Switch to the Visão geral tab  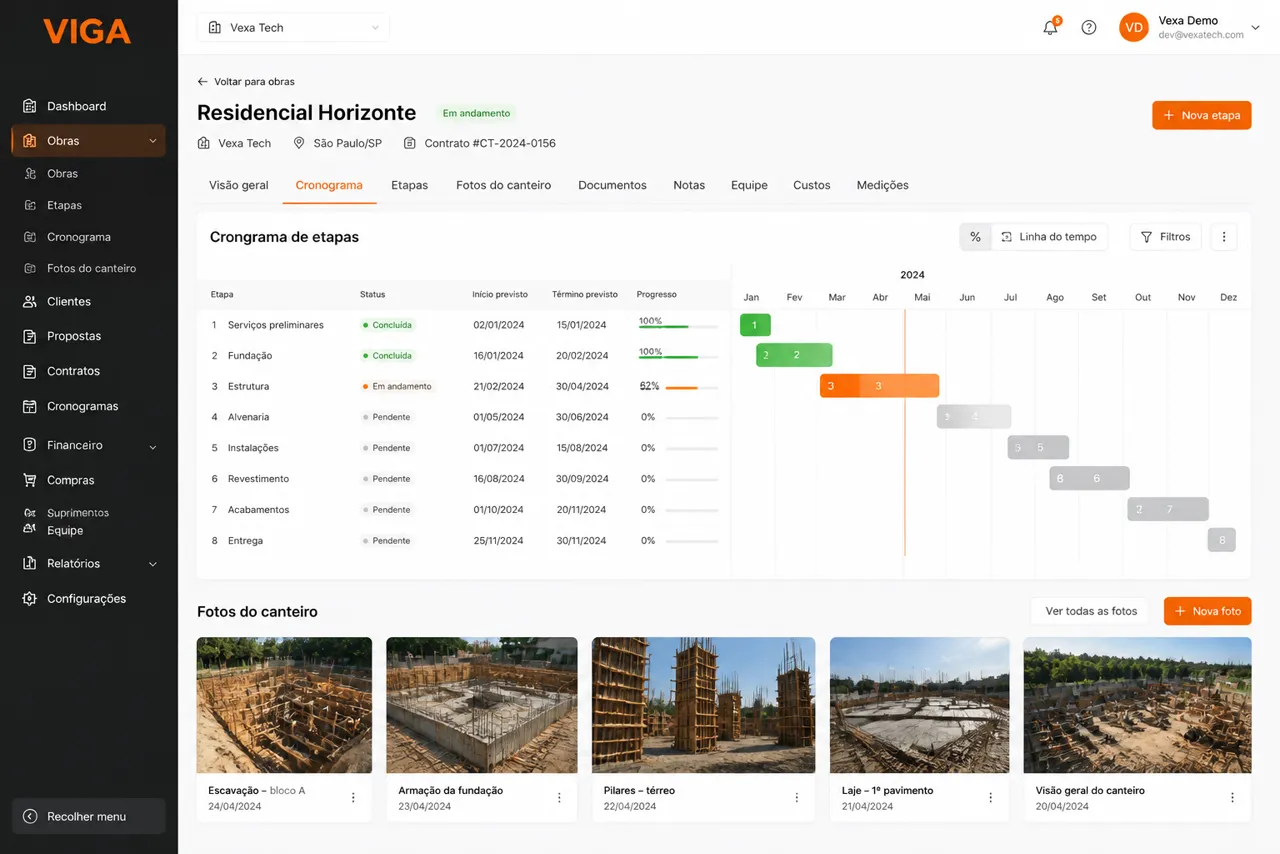(x=239, y=185)
